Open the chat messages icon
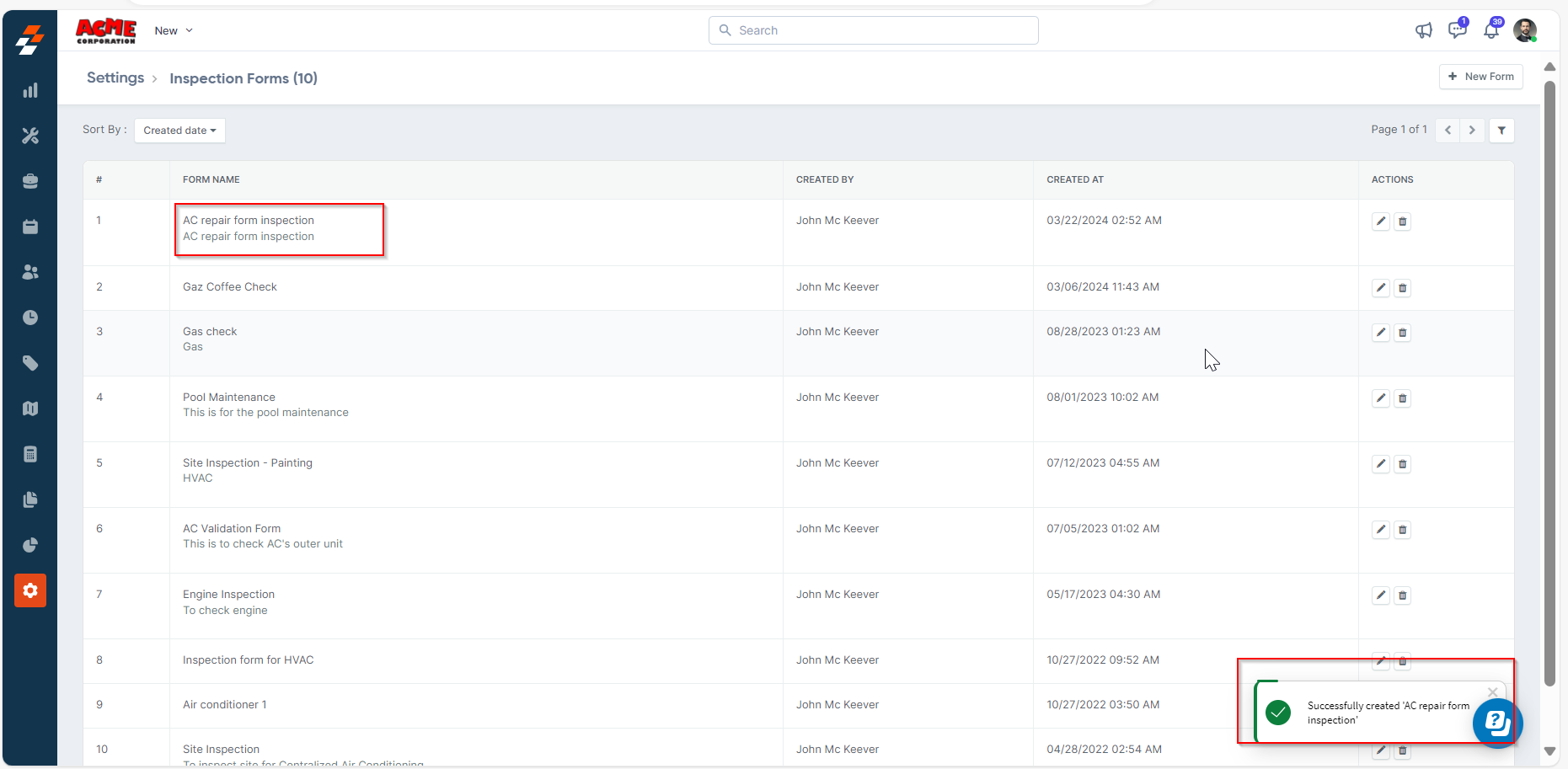The height and width of the screenshot is (769, 1568). point(1457,30)
